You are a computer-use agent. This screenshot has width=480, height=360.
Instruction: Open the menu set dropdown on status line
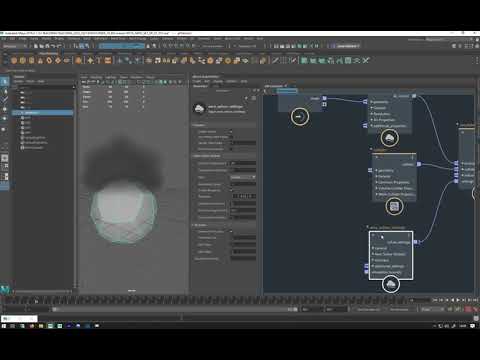(15, 46)
